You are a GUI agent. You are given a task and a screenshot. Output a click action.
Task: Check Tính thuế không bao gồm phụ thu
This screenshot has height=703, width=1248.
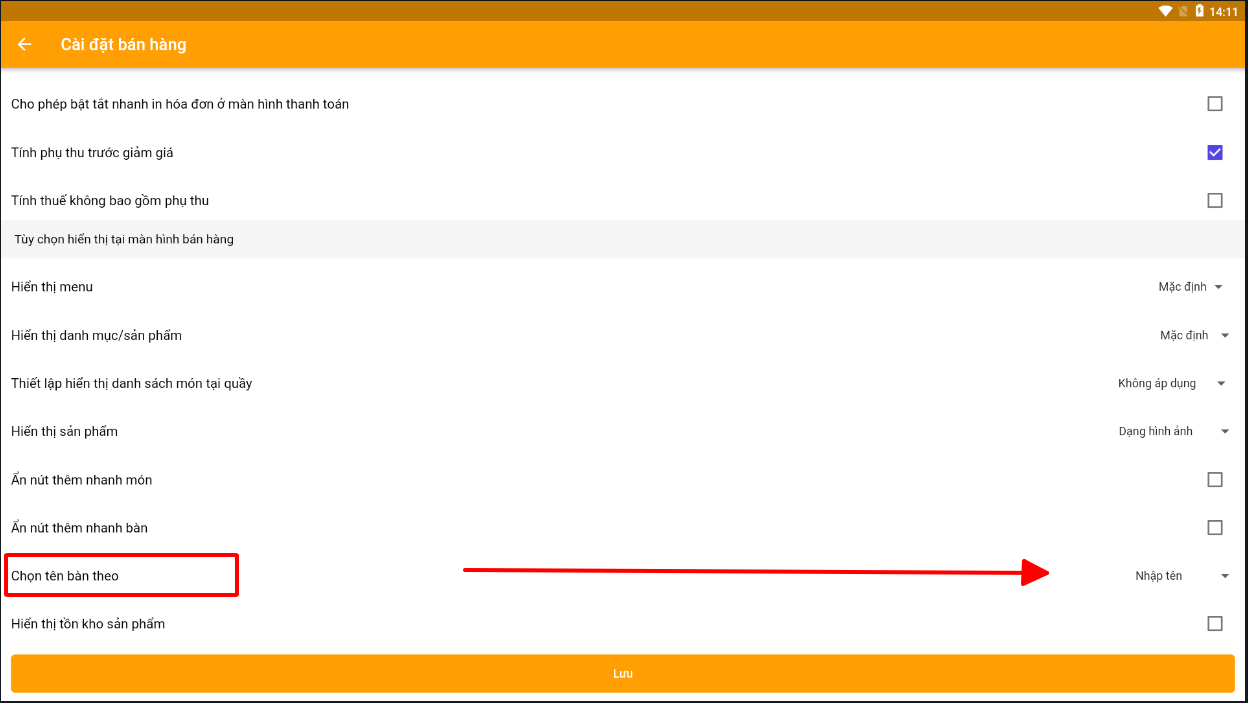pos(1214,200)
